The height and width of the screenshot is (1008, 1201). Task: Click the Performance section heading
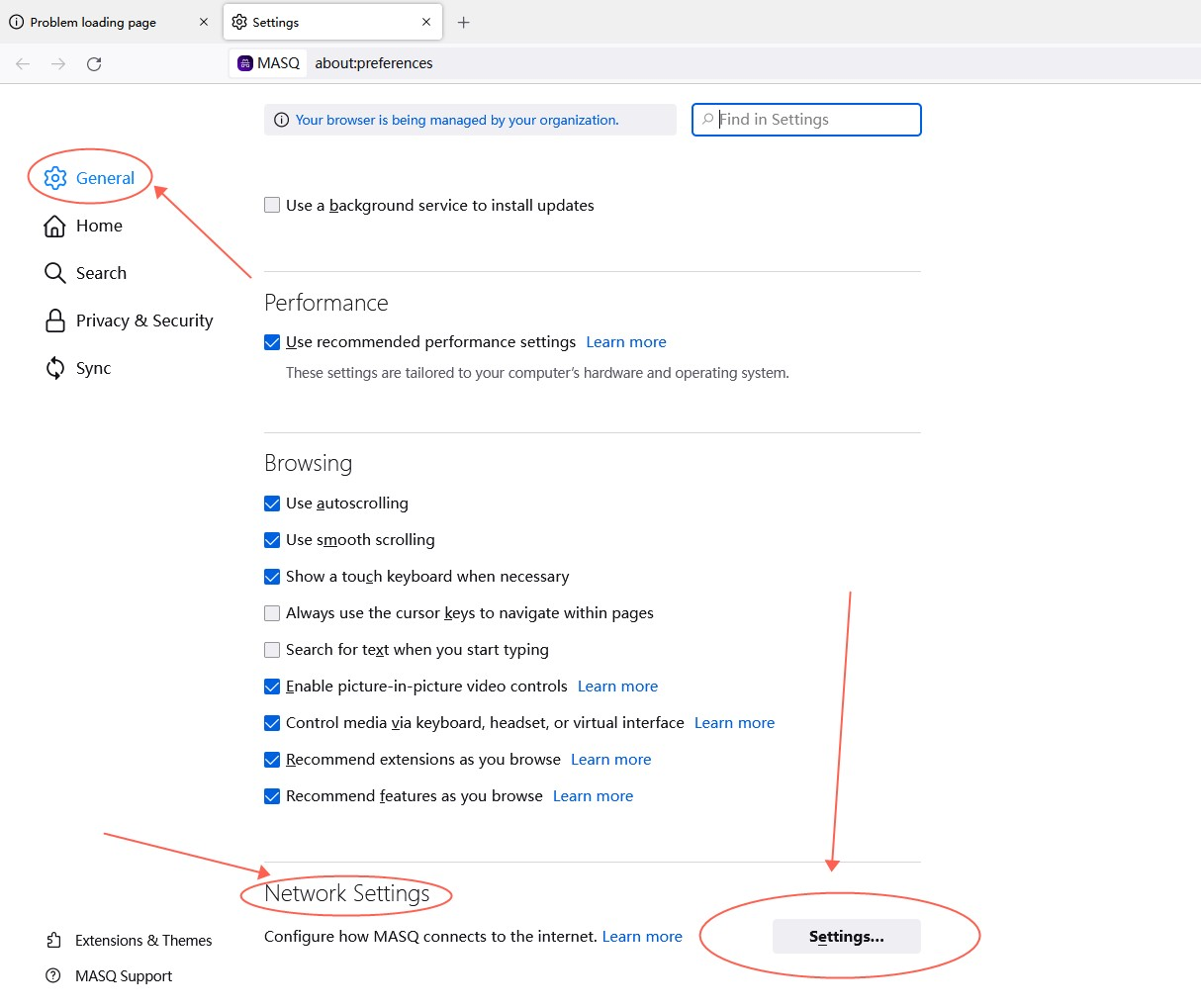pos(326,303)
